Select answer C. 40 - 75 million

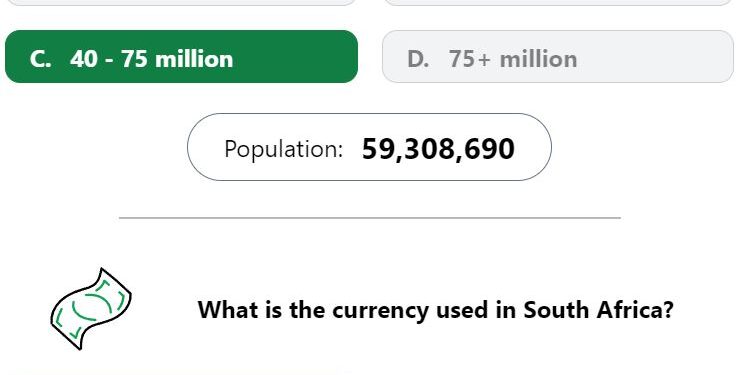(x=181, y=56)
